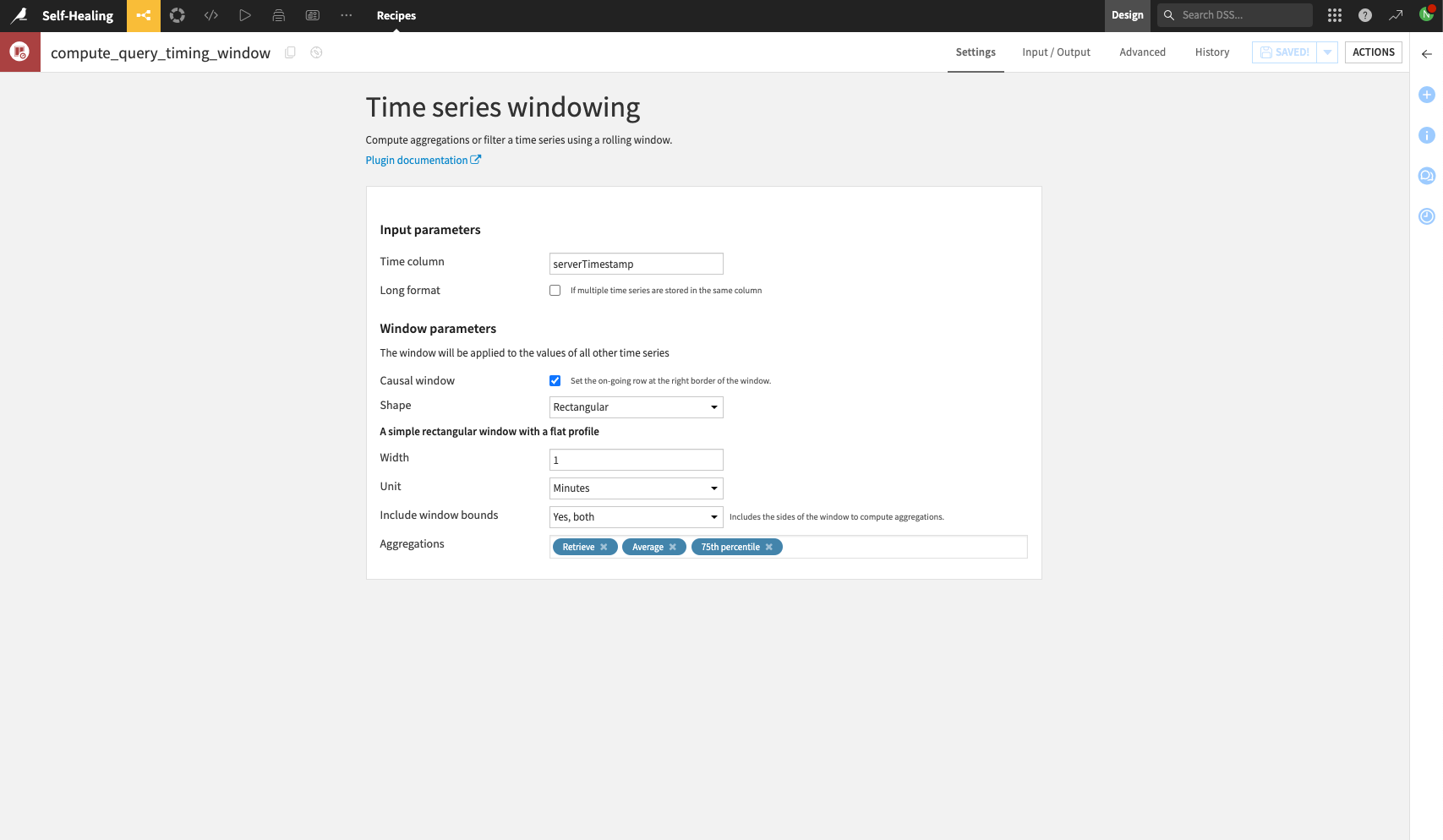Open the More options ellipsis in the navigation bar
1443x840 pixels.
point(346,15)
